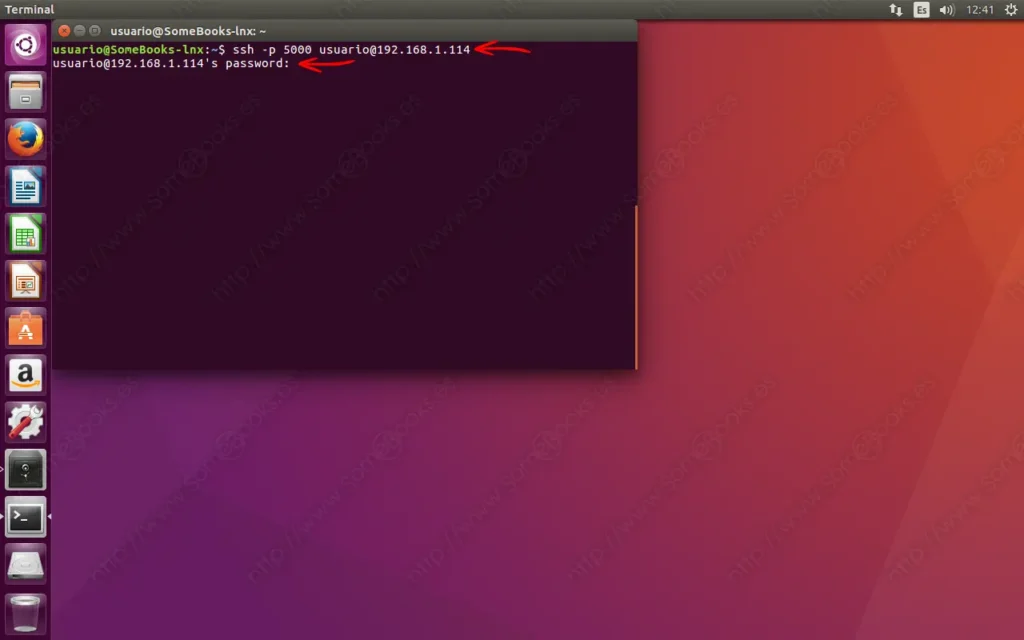Start LibreOffice Impress presentation app

pyautogui.click(x=25, y=281)
